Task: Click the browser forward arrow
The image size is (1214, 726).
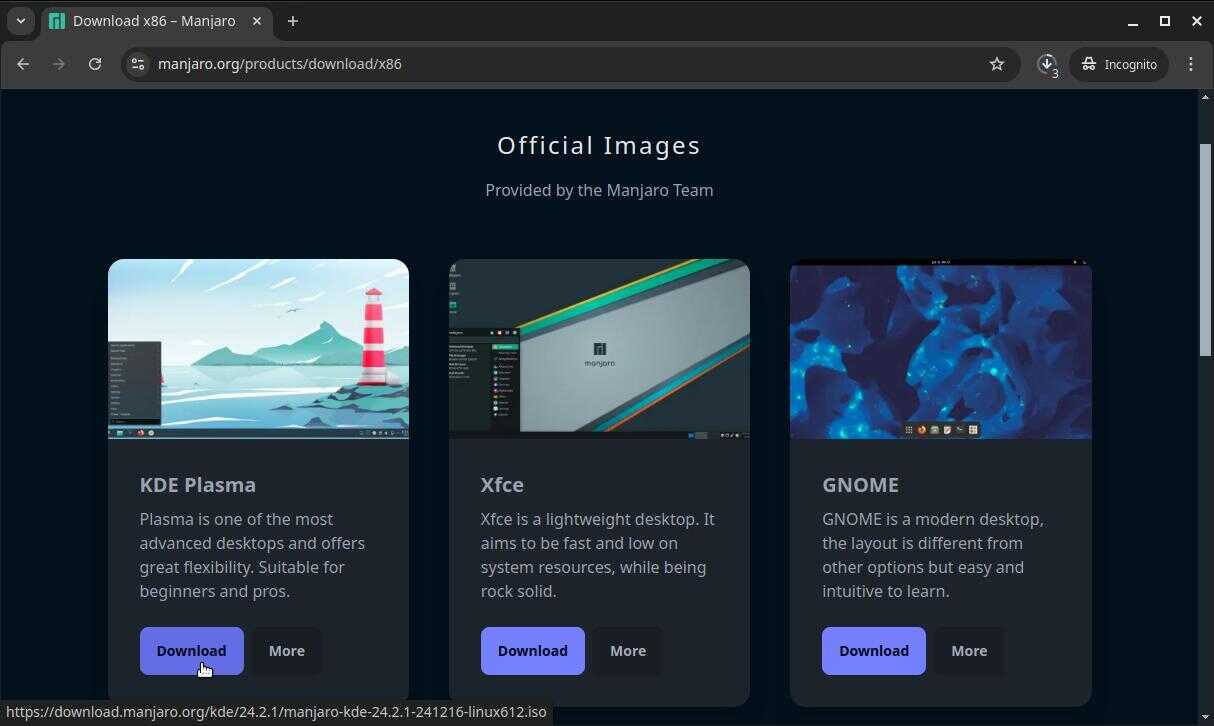Action: (59, 64)
